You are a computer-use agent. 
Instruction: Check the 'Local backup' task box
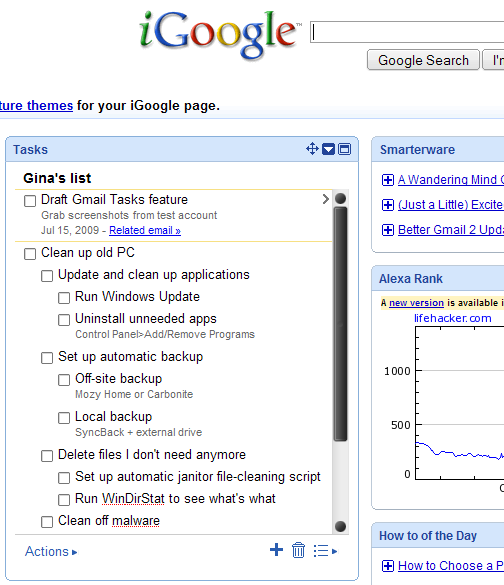tap(64, 418)
